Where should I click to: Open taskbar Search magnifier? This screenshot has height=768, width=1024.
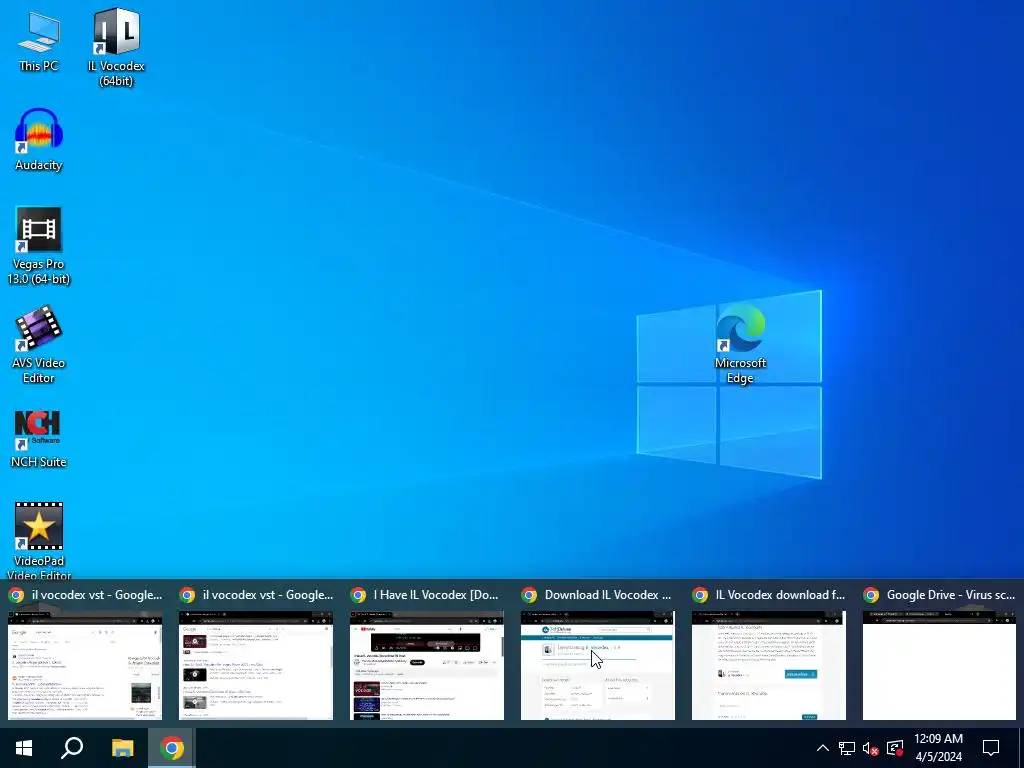(x=72, y=748)
